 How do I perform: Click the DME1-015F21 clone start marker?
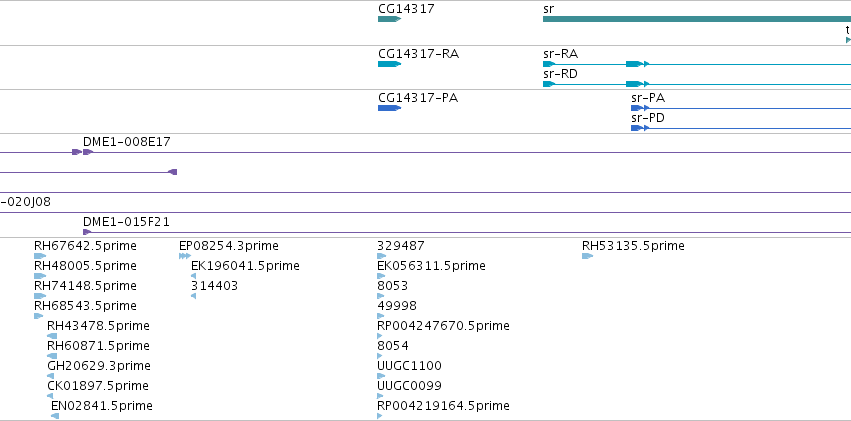click(x=87, y=232)
